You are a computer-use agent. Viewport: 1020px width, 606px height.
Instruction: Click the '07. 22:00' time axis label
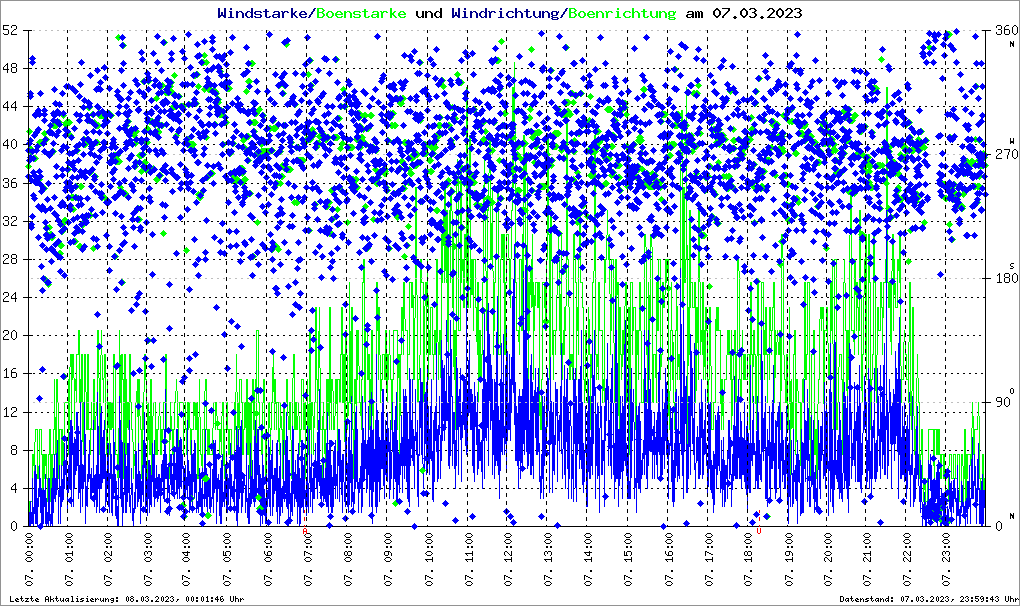[907, 559]
